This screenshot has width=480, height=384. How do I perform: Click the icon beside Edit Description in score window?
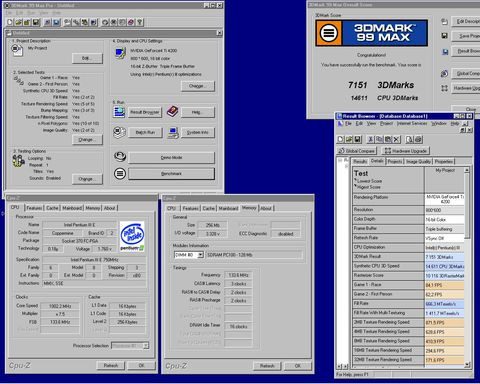(x=444, y=22)
